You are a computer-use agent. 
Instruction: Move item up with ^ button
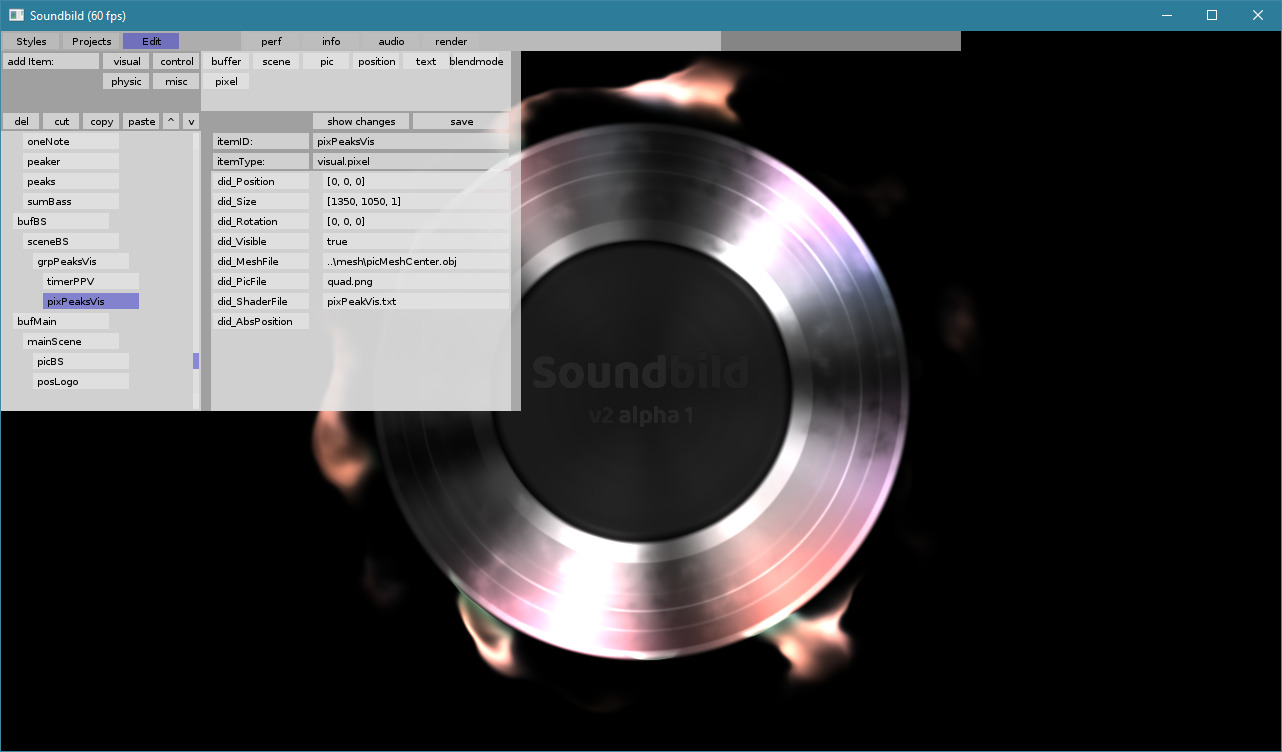pyautogui.click(x=171, y=121)
